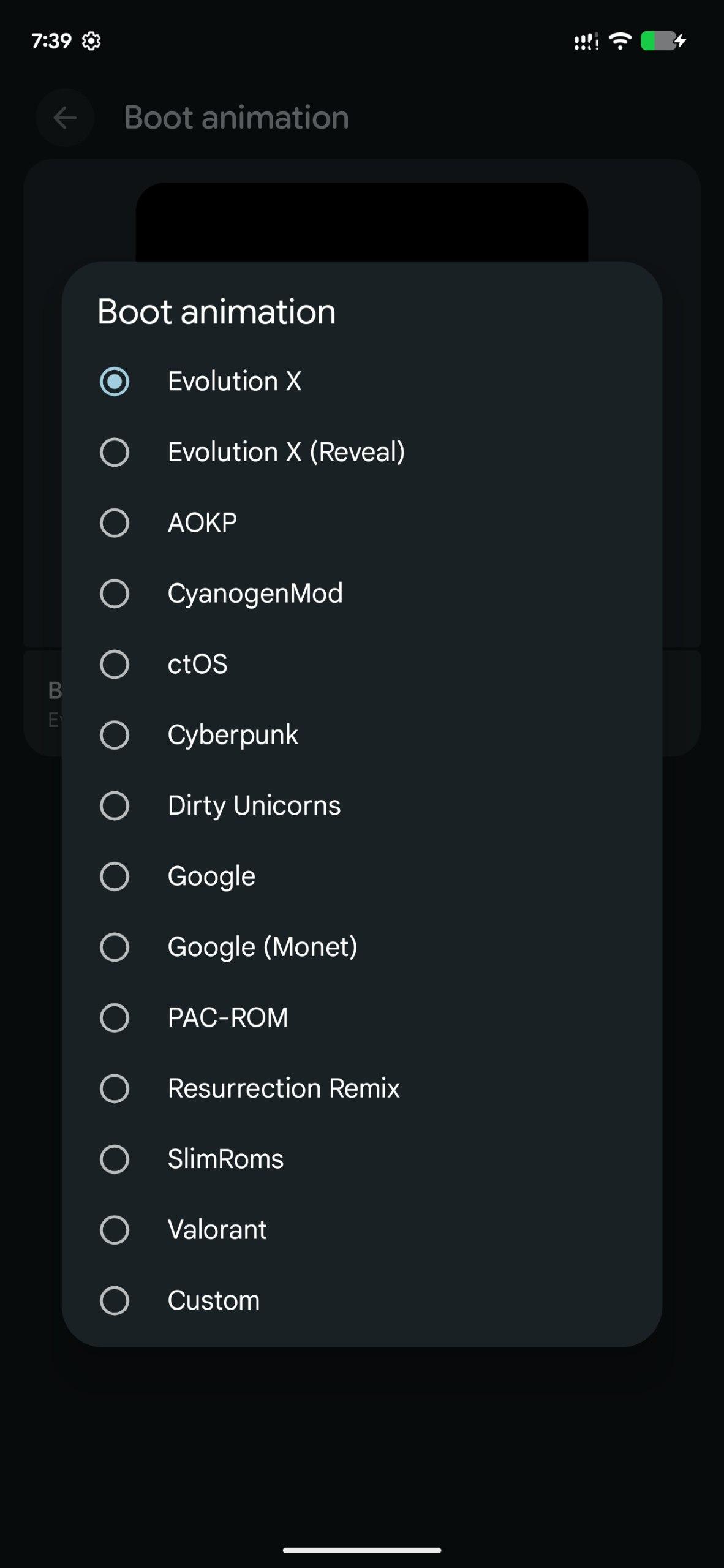The height and width of the screenshot is (1568, 724).
Task: Select ctOS radio option
Action: tap(115, 665)
